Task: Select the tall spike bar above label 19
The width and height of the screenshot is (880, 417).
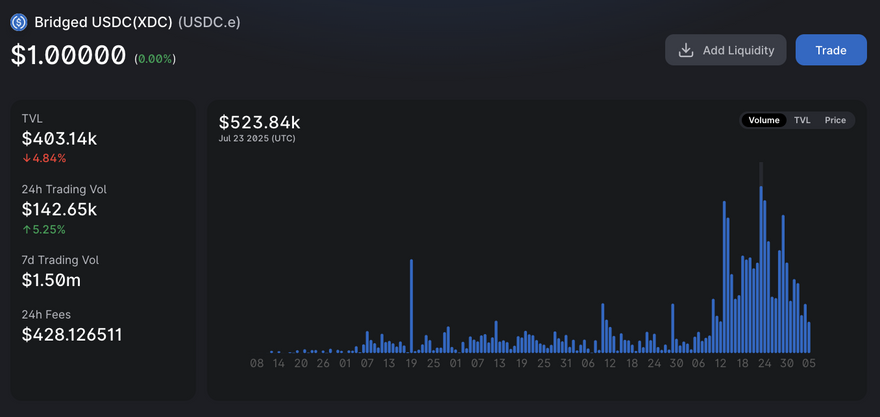Action: pyautogui.click(x=411, y=305)
